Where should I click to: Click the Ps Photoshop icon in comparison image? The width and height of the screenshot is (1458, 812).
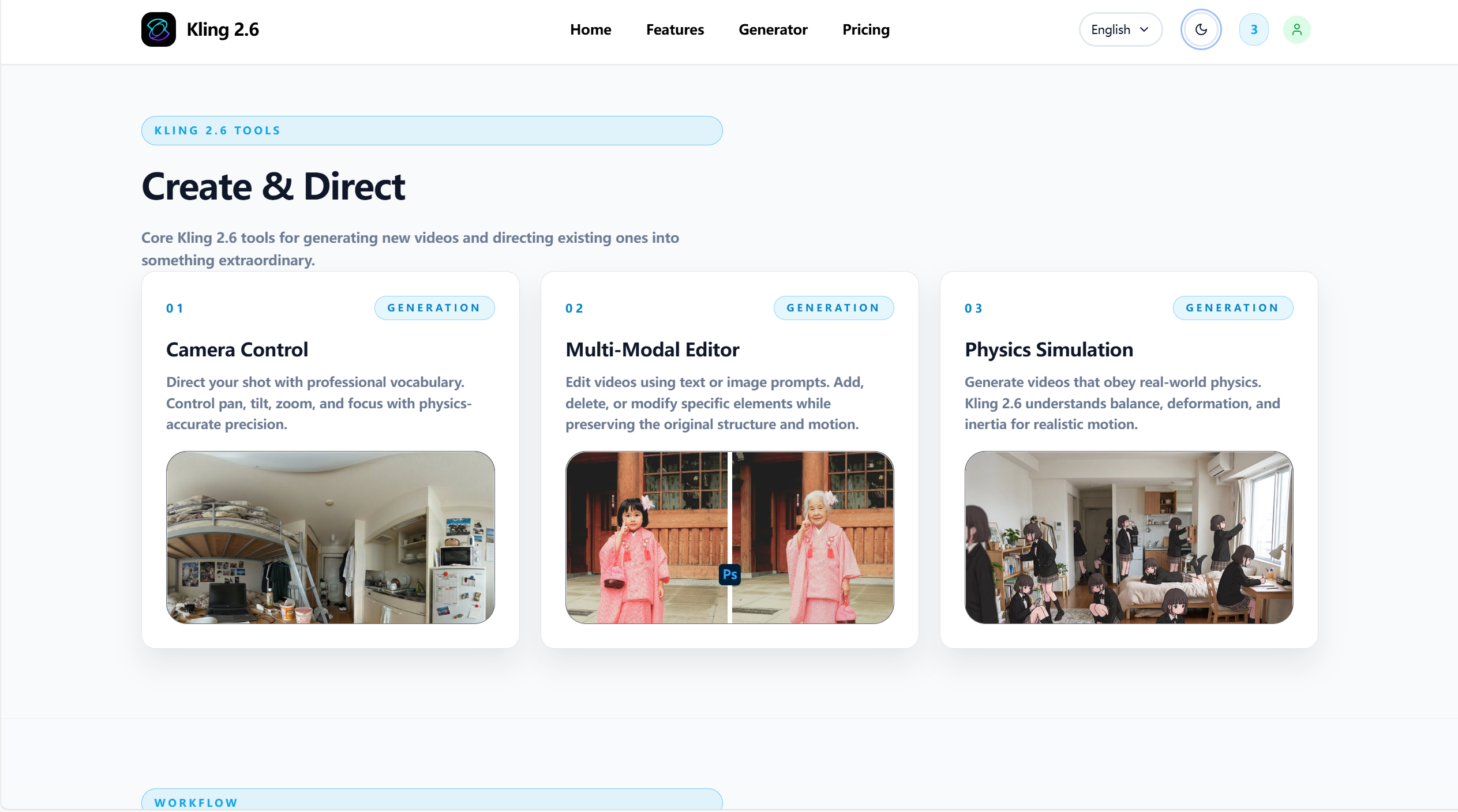[x=729, y=574]
